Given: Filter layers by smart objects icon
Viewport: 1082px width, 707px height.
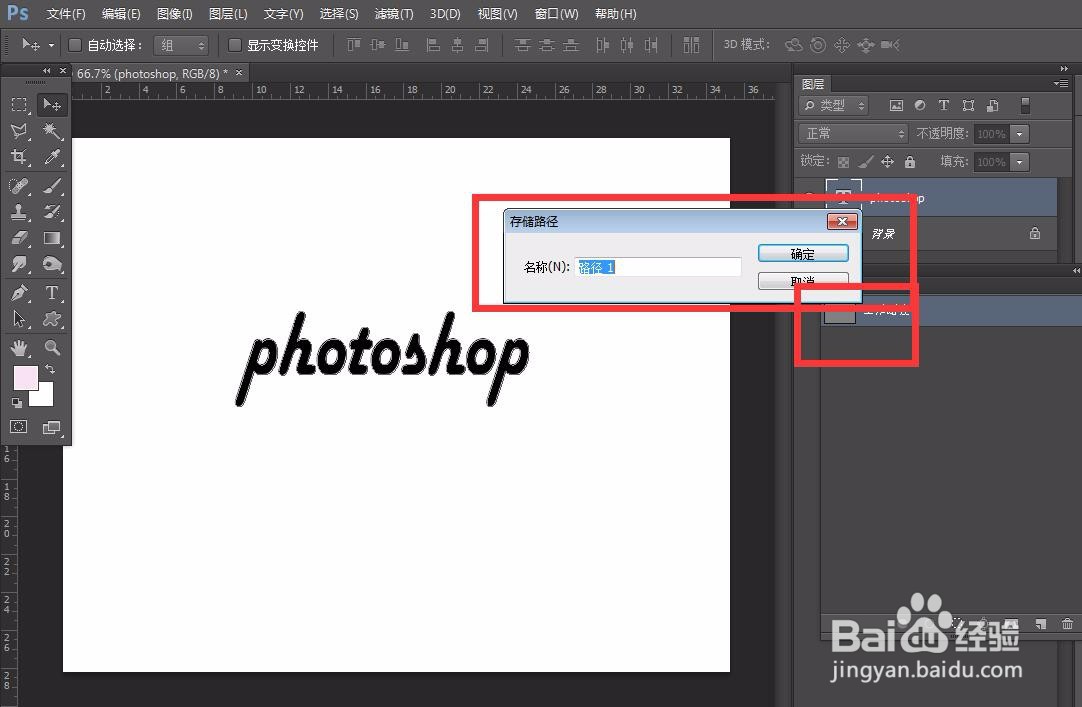Looking at the screenshot, I should coord(992,106).
